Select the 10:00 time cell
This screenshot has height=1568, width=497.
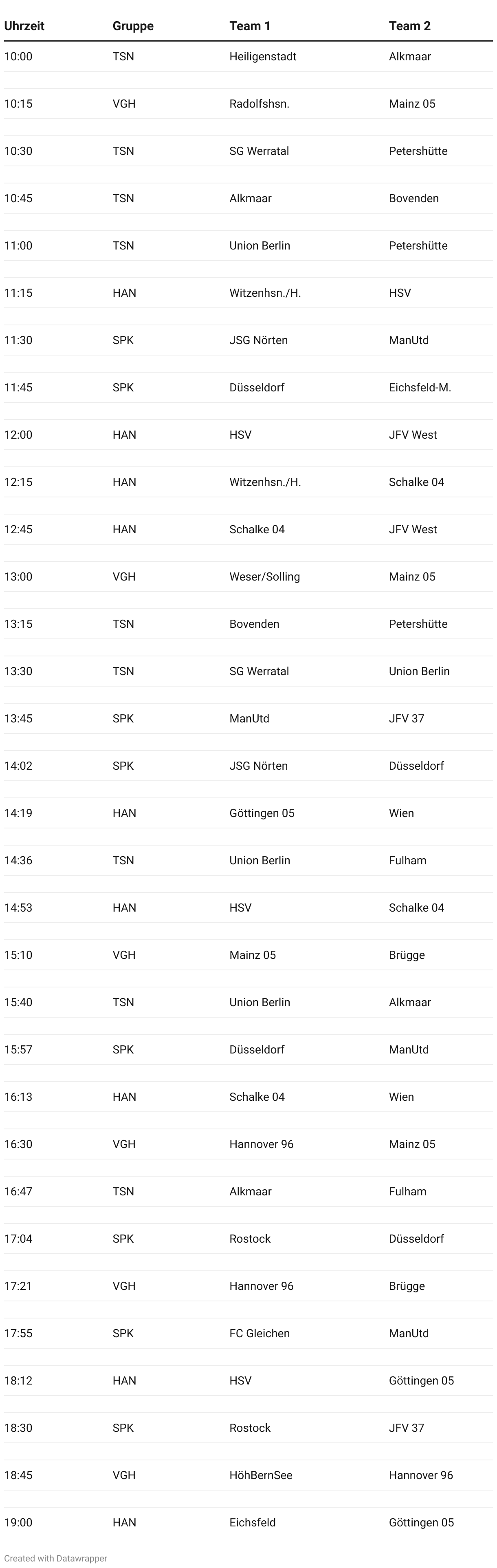18,57
